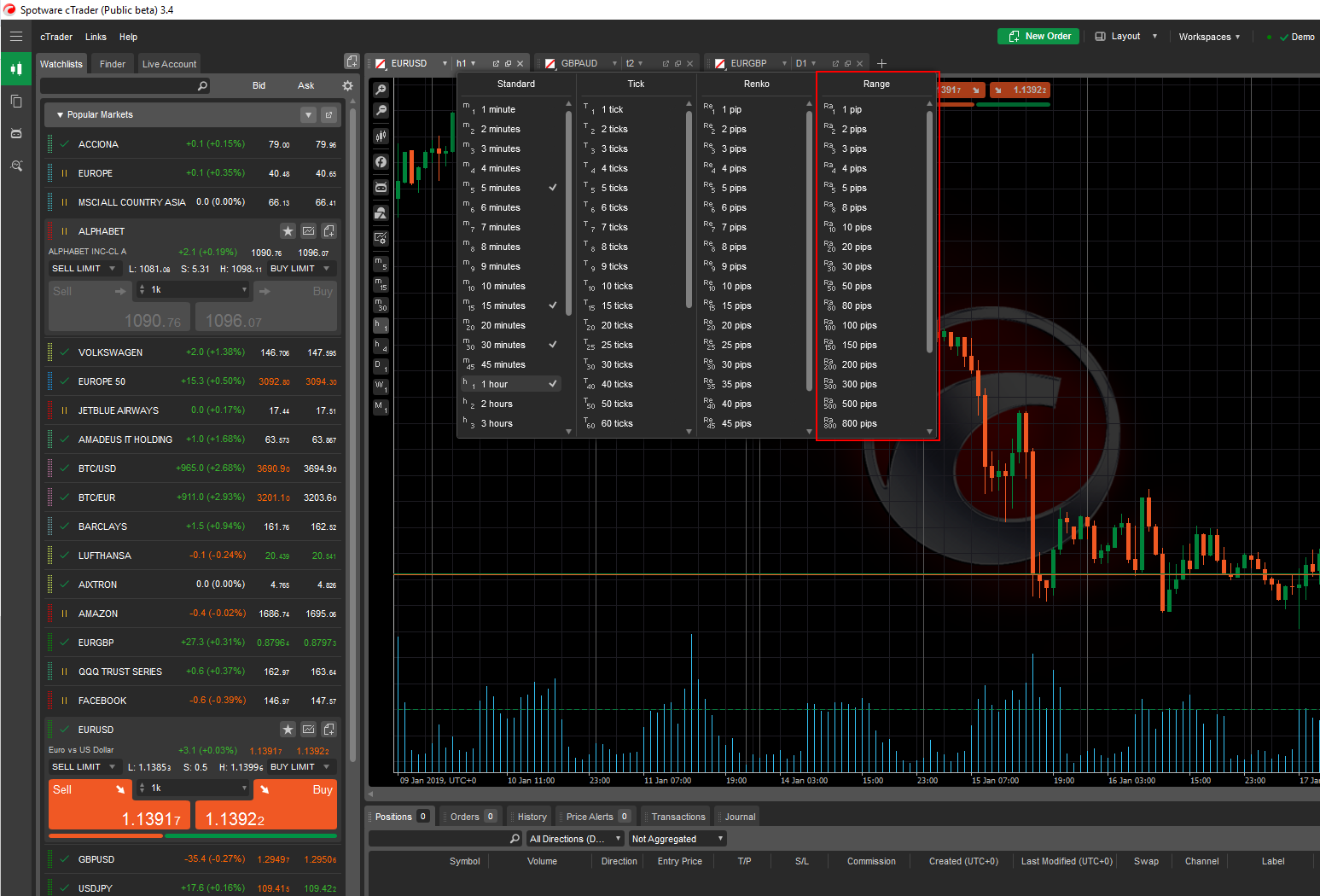Toggle favorite checkmark on 15 minutes
This screenshot has width=1320, height=896.
point(553,305)
